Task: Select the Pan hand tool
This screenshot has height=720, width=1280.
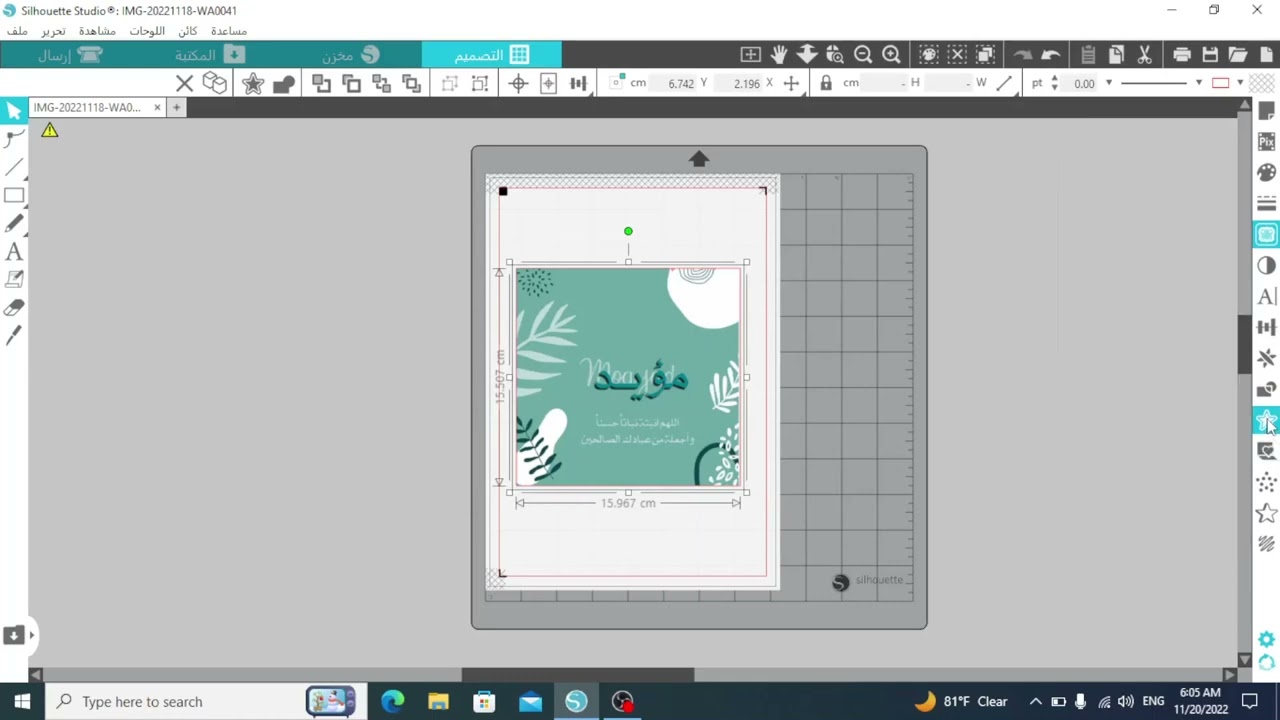Action: [x=779, y=55]
